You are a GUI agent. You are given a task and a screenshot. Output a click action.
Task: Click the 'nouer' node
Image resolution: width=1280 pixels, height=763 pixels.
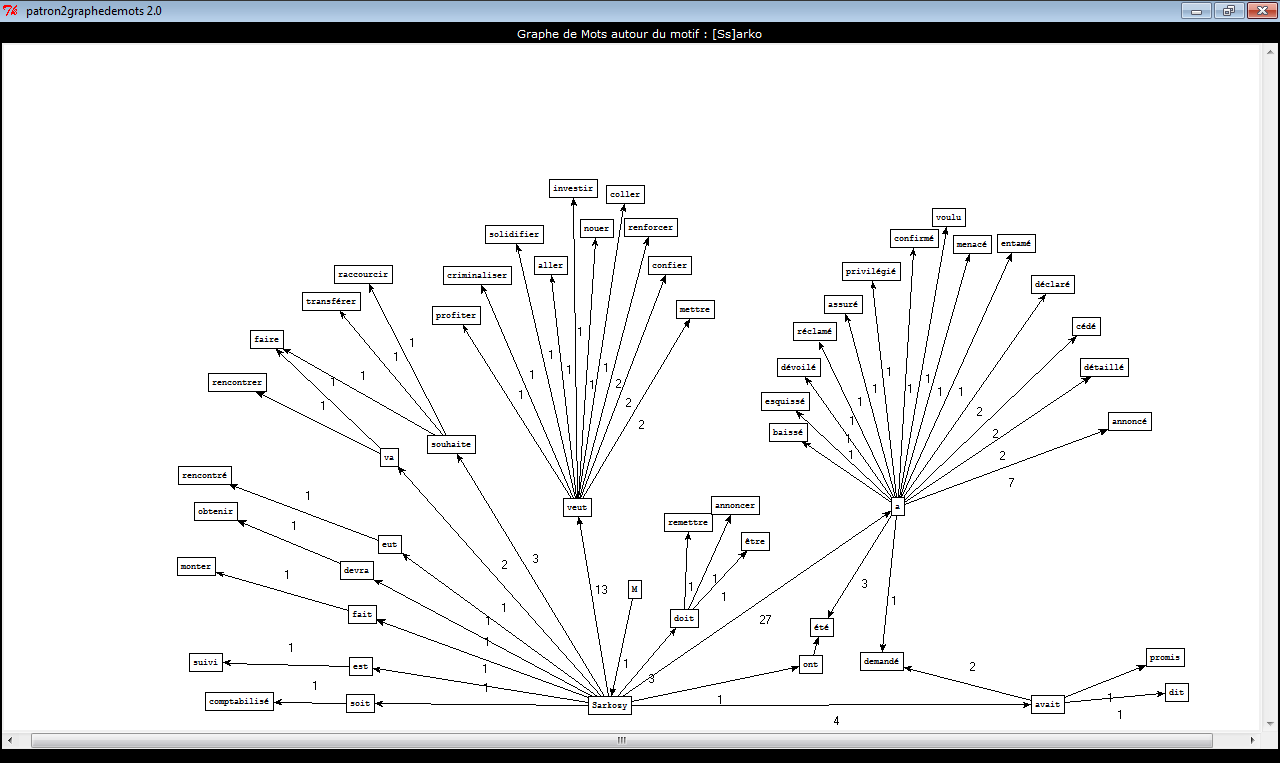tap(597, 228)
